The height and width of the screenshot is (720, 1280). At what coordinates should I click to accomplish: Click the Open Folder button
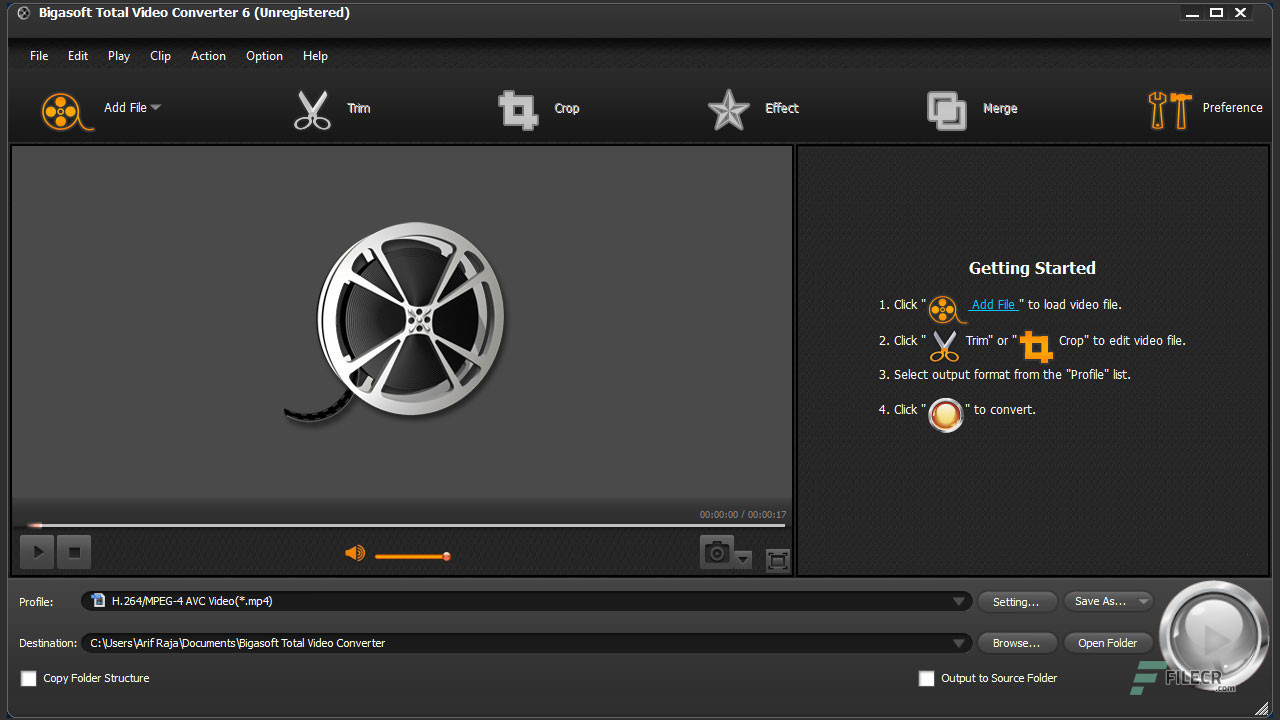1108,643
